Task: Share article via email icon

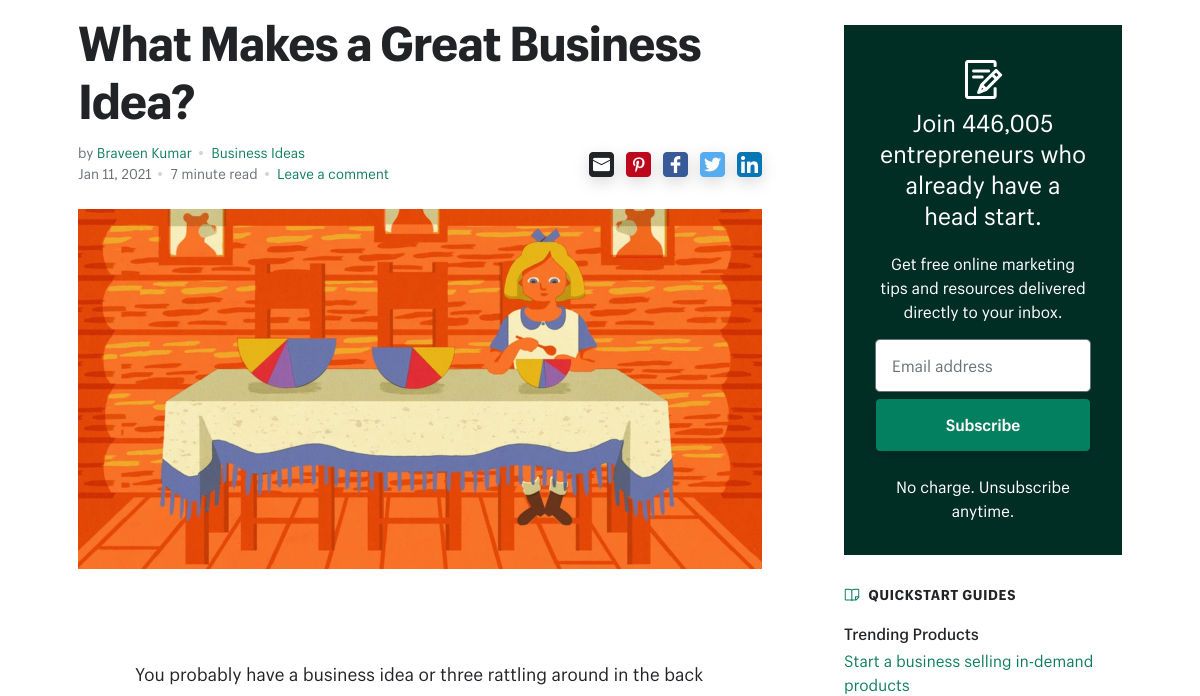Action: tap(601, 164)
